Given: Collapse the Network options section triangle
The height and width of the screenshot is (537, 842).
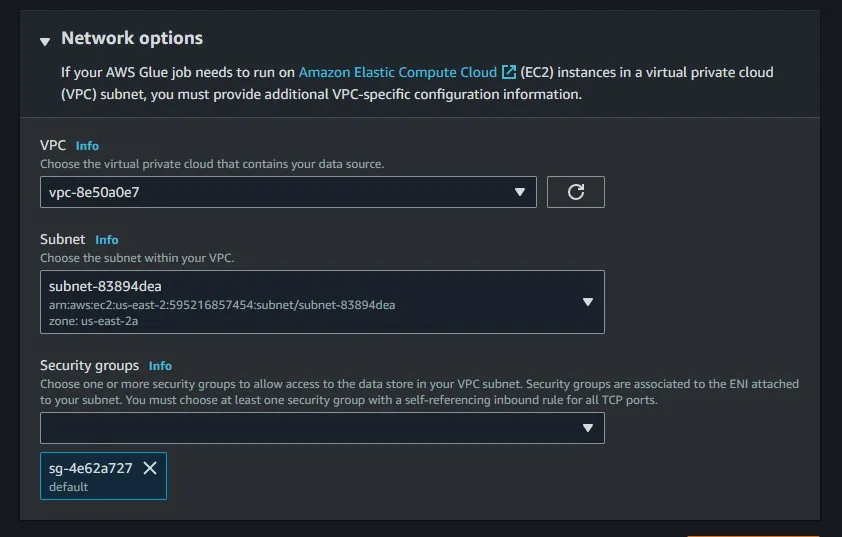Looking at the screenshot, I should click(x=45, y=41).
